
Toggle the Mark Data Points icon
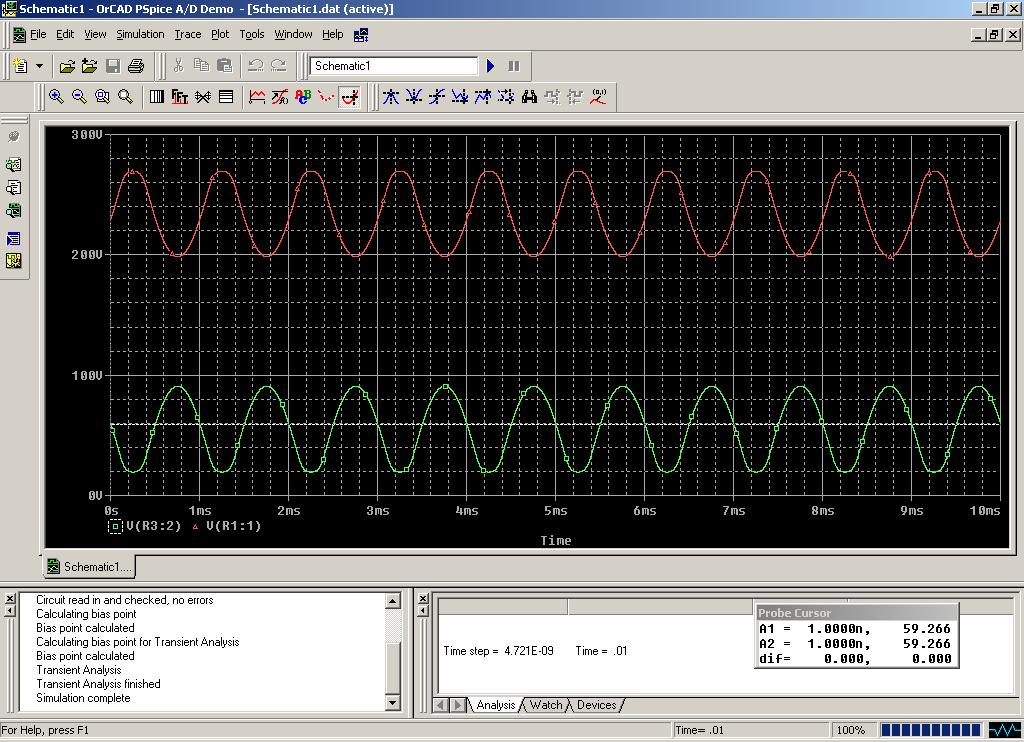click(326, 97)
